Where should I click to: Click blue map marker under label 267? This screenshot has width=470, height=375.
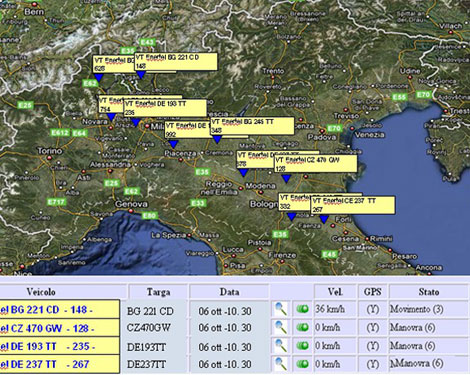tap(324, 219)
